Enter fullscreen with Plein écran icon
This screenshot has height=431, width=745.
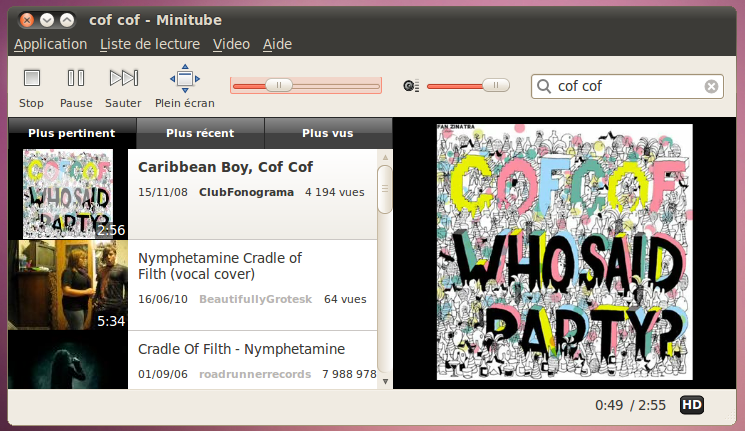coord(184,78)
